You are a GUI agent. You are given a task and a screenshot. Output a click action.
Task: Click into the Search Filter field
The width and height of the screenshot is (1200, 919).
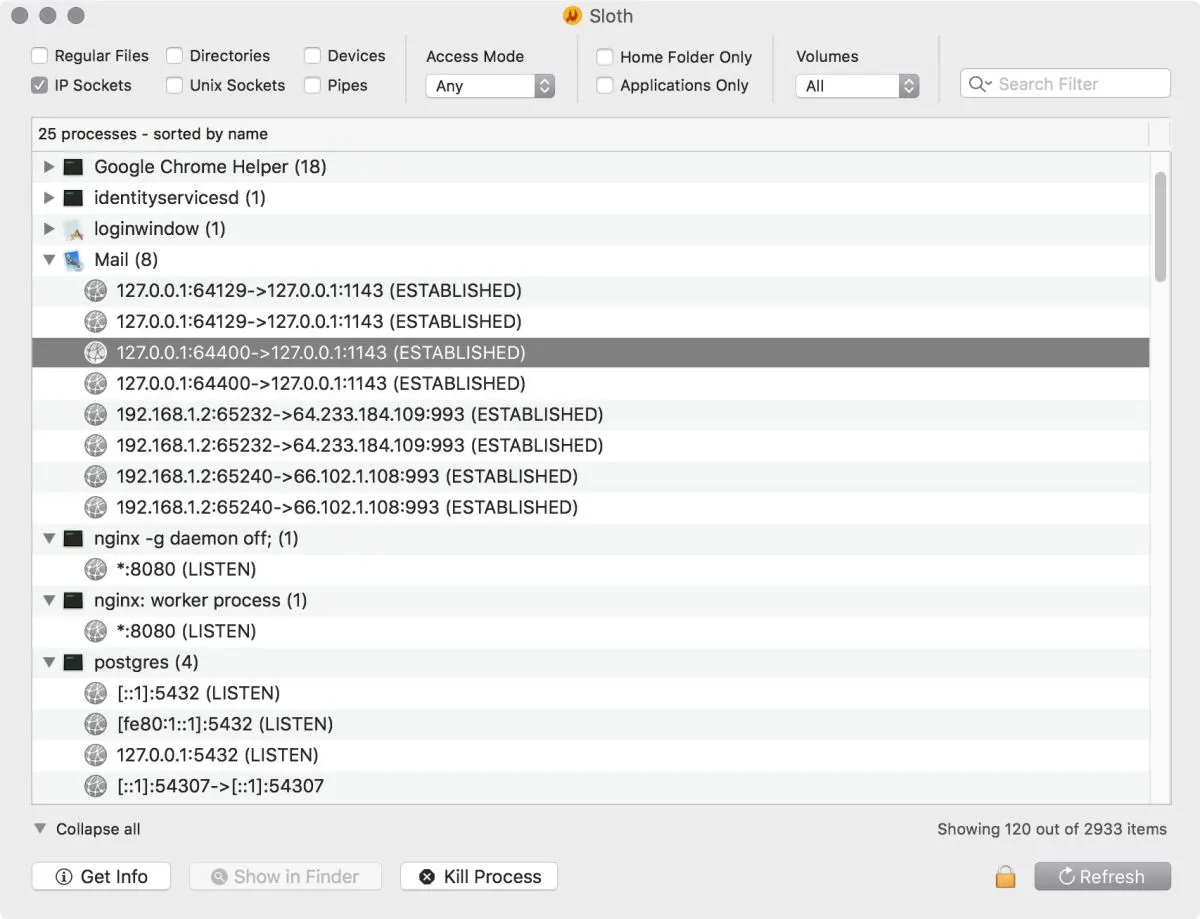[x=1065, y=84]
